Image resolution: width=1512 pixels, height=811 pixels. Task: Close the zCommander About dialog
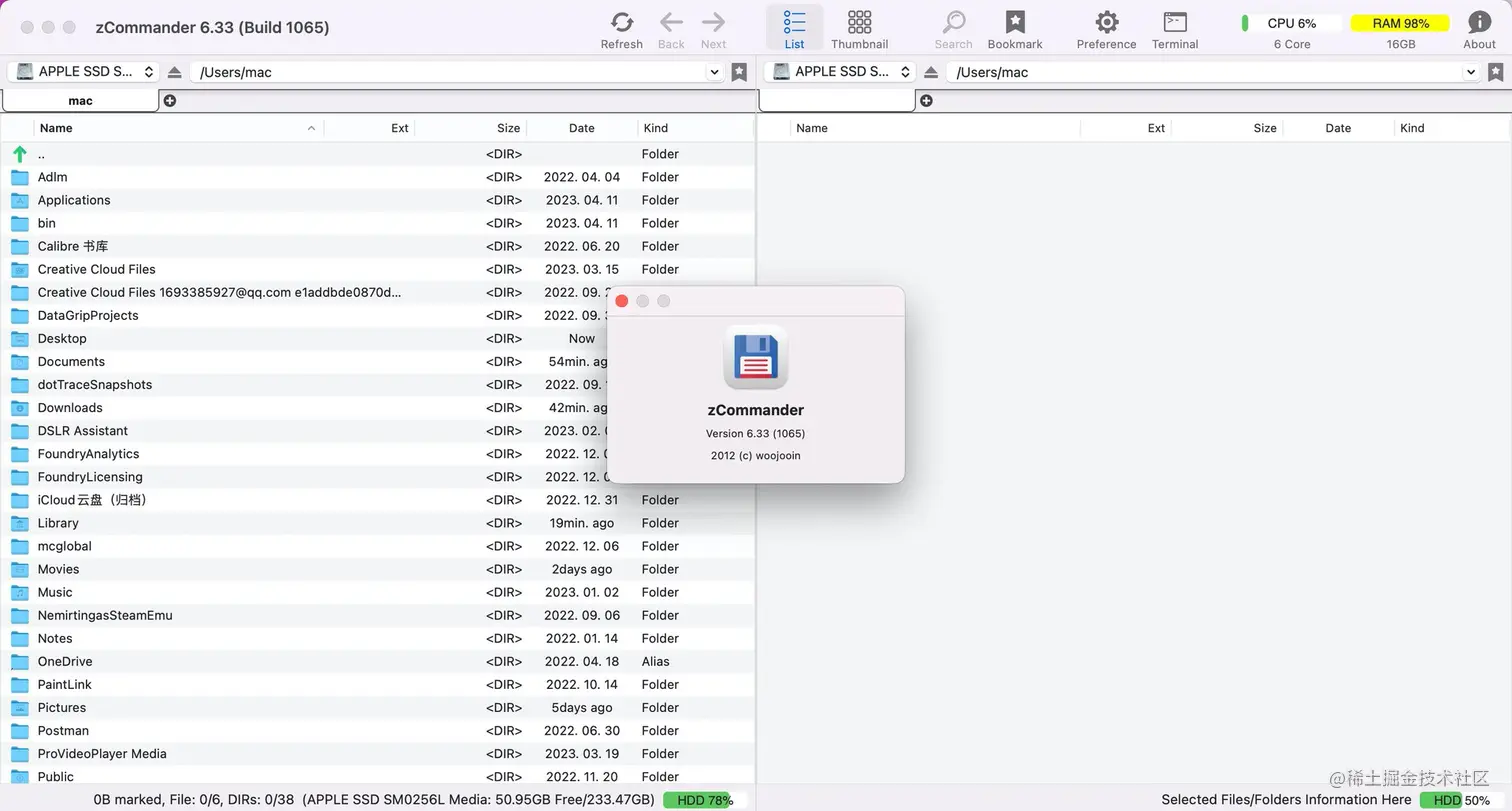pyautogui.click(x=622, y=301)
